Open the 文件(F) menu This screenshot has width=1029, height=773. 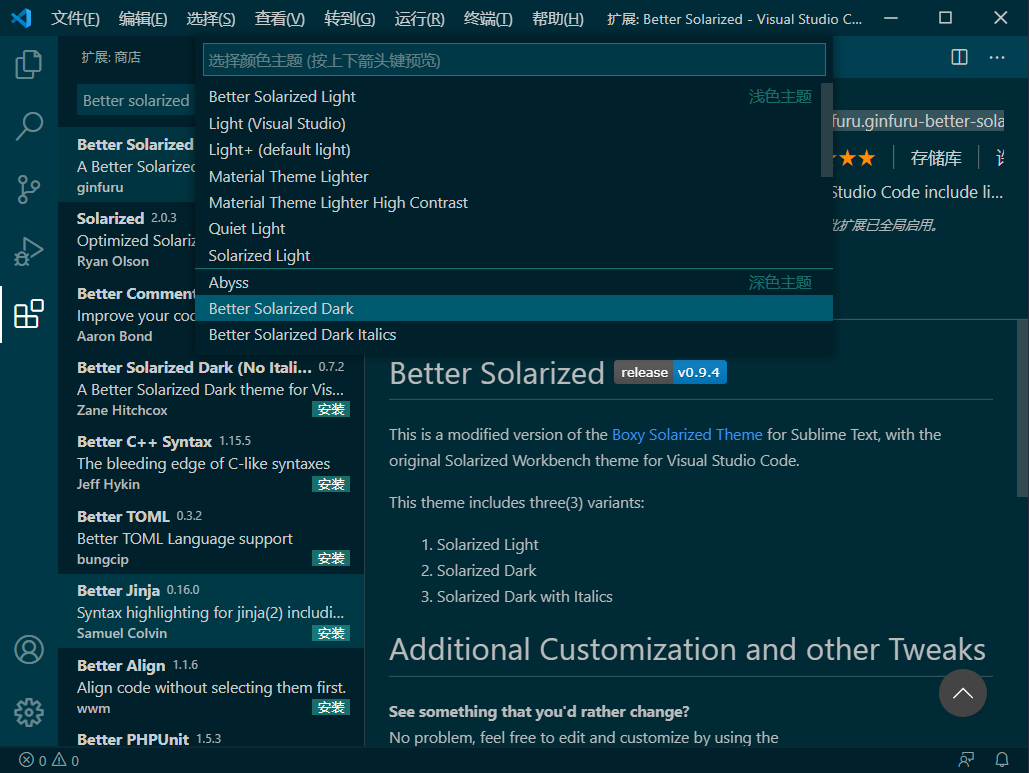click(x=75, y=18)
